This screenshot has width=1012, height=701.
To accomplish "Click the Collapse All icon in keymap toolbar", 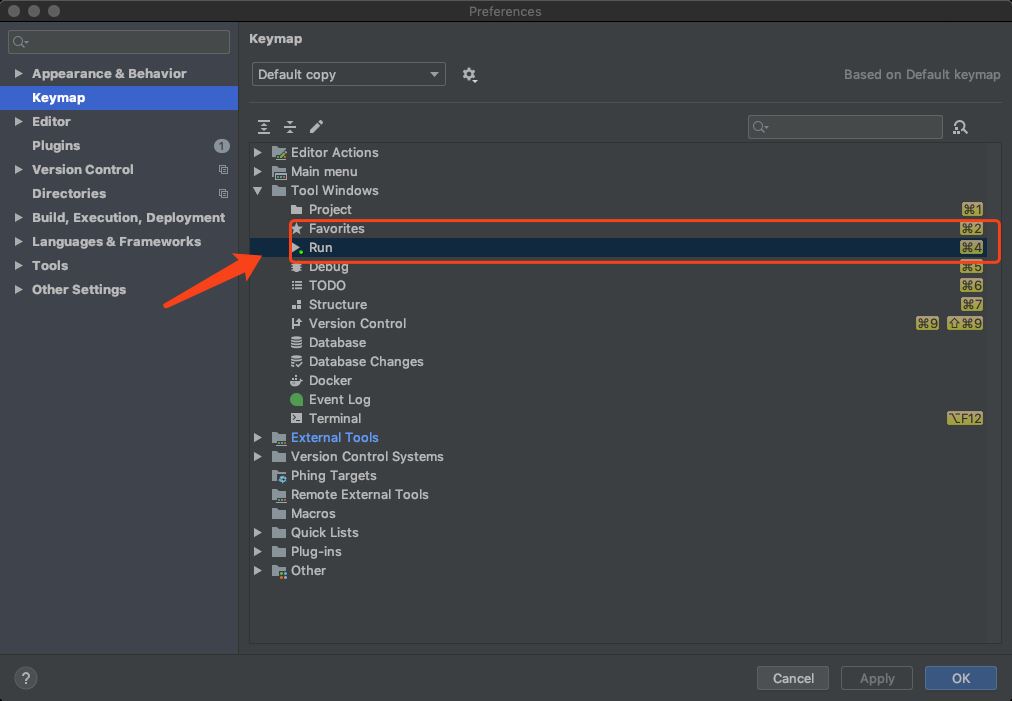I will point(290,127).
